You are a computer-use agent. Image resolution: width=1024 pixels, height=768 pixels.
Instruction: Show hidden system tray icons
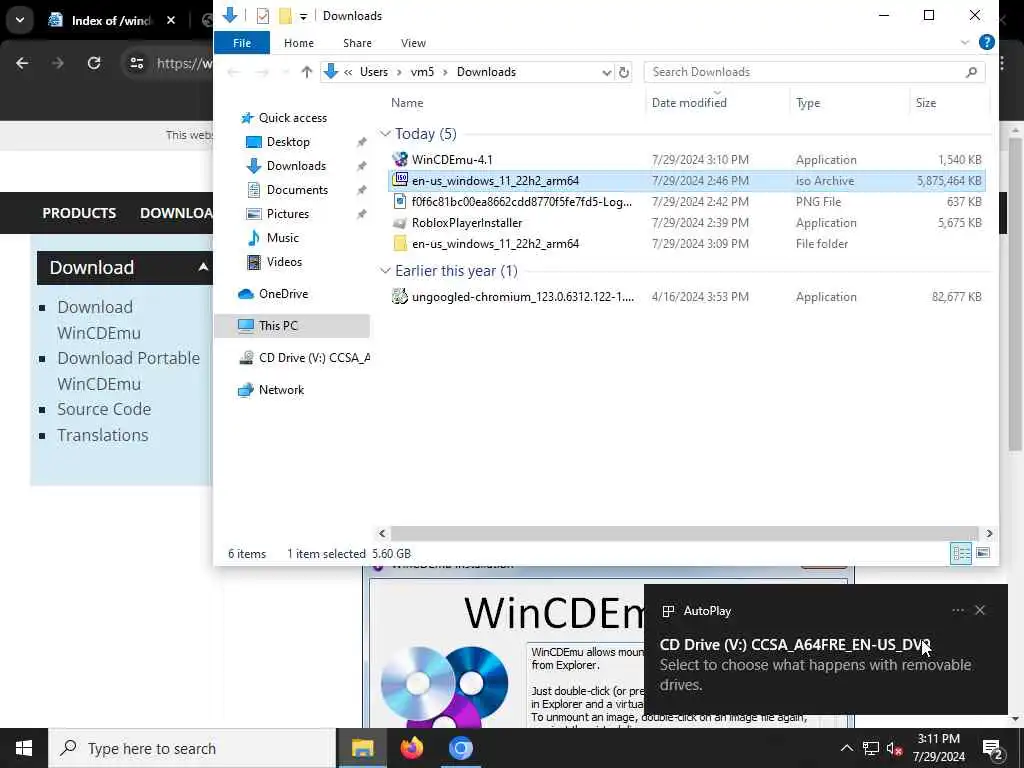(846, 748)
